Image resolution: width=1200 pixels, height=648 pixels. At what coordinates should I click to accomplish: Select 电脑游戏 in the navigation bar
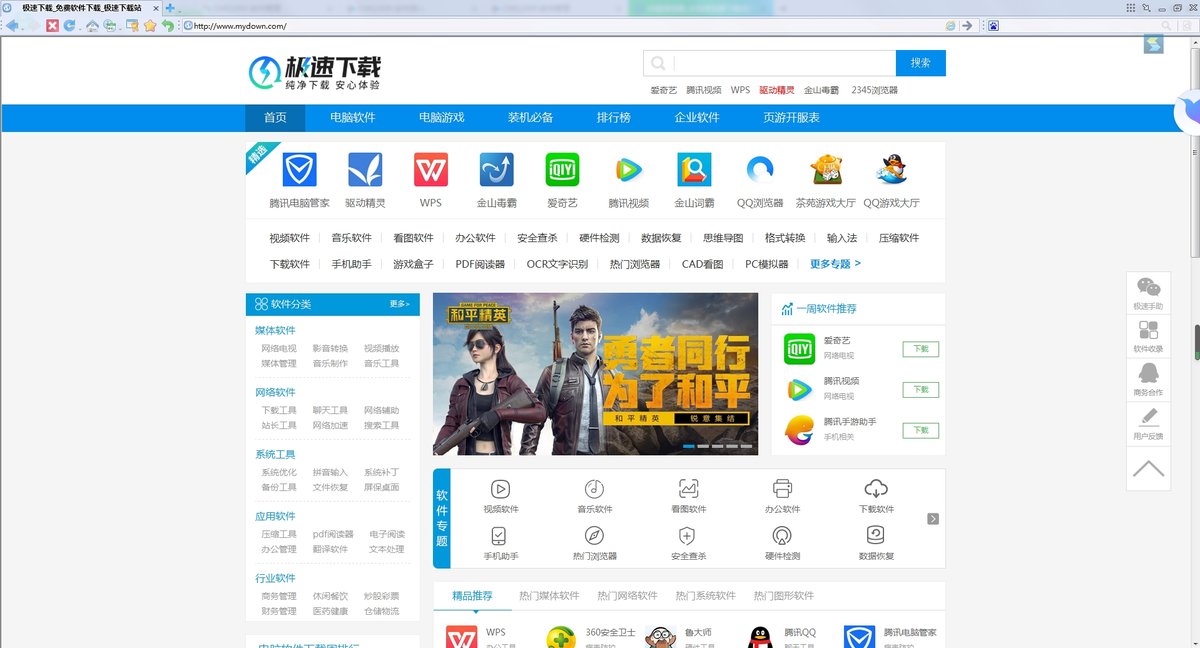point(442,118)
